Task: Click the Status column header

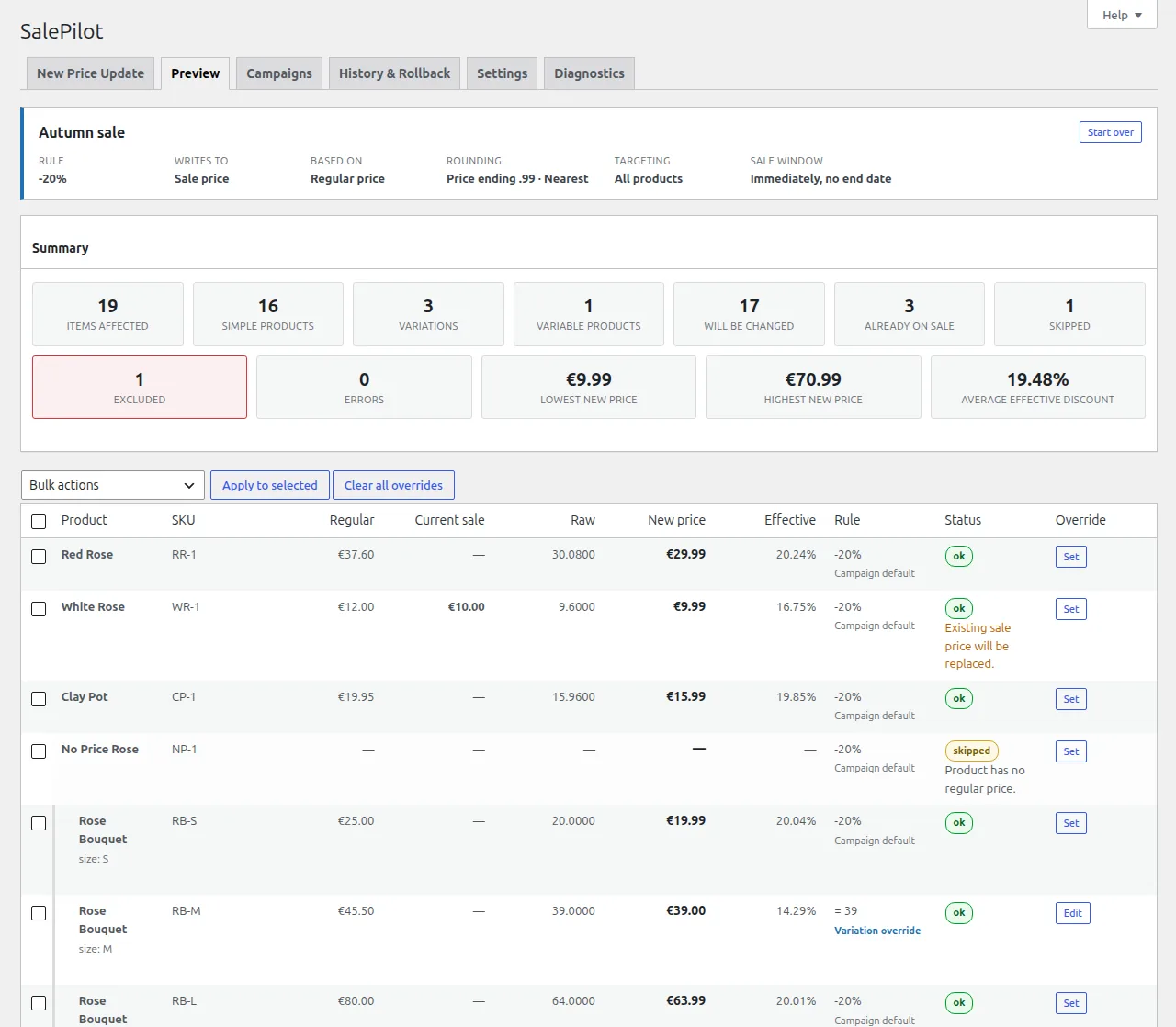Action: tap(963, 520)
